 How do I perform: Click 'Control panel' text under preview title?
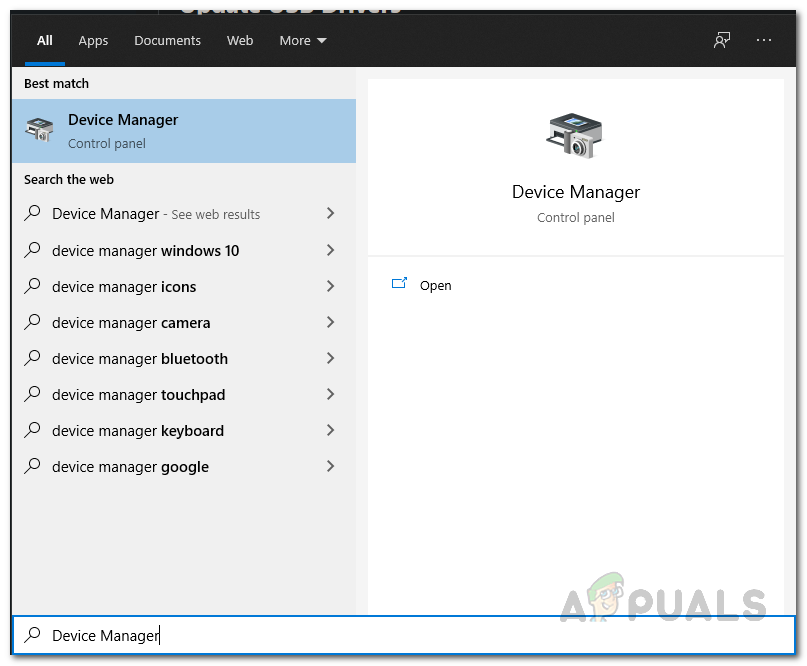(575, 218)
